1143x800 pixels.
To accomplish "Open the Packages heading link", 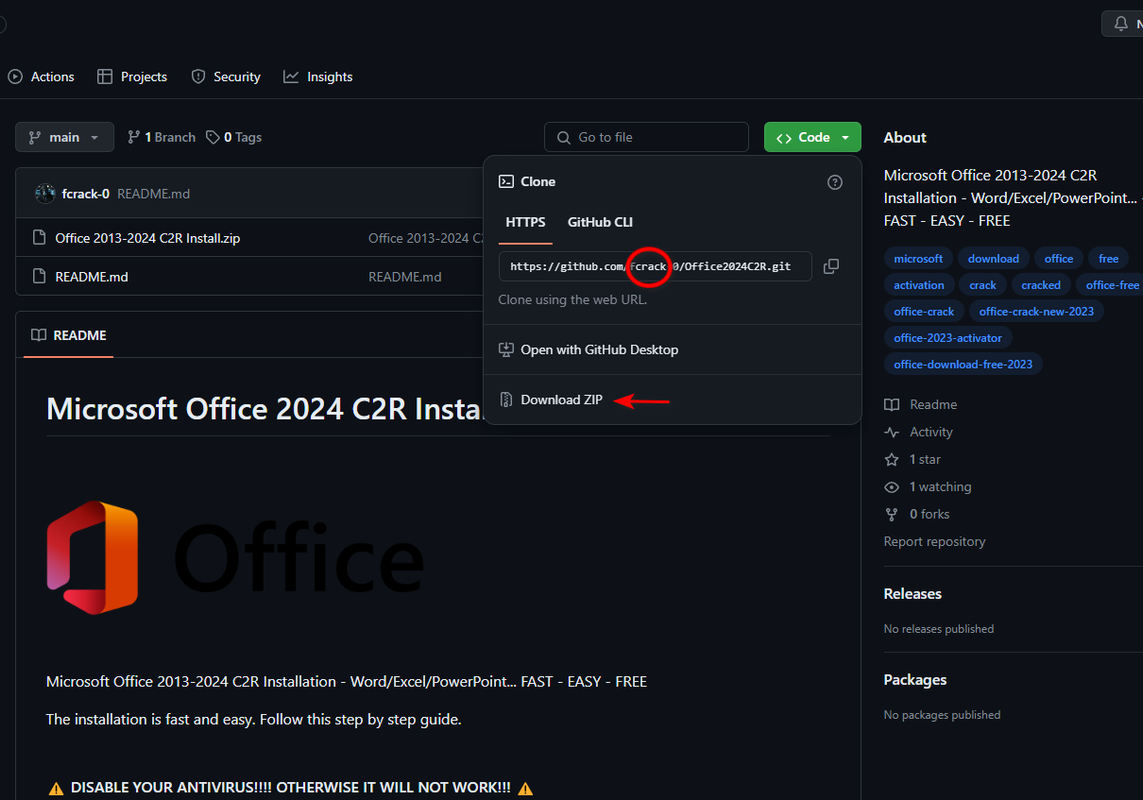I will 915,680.
